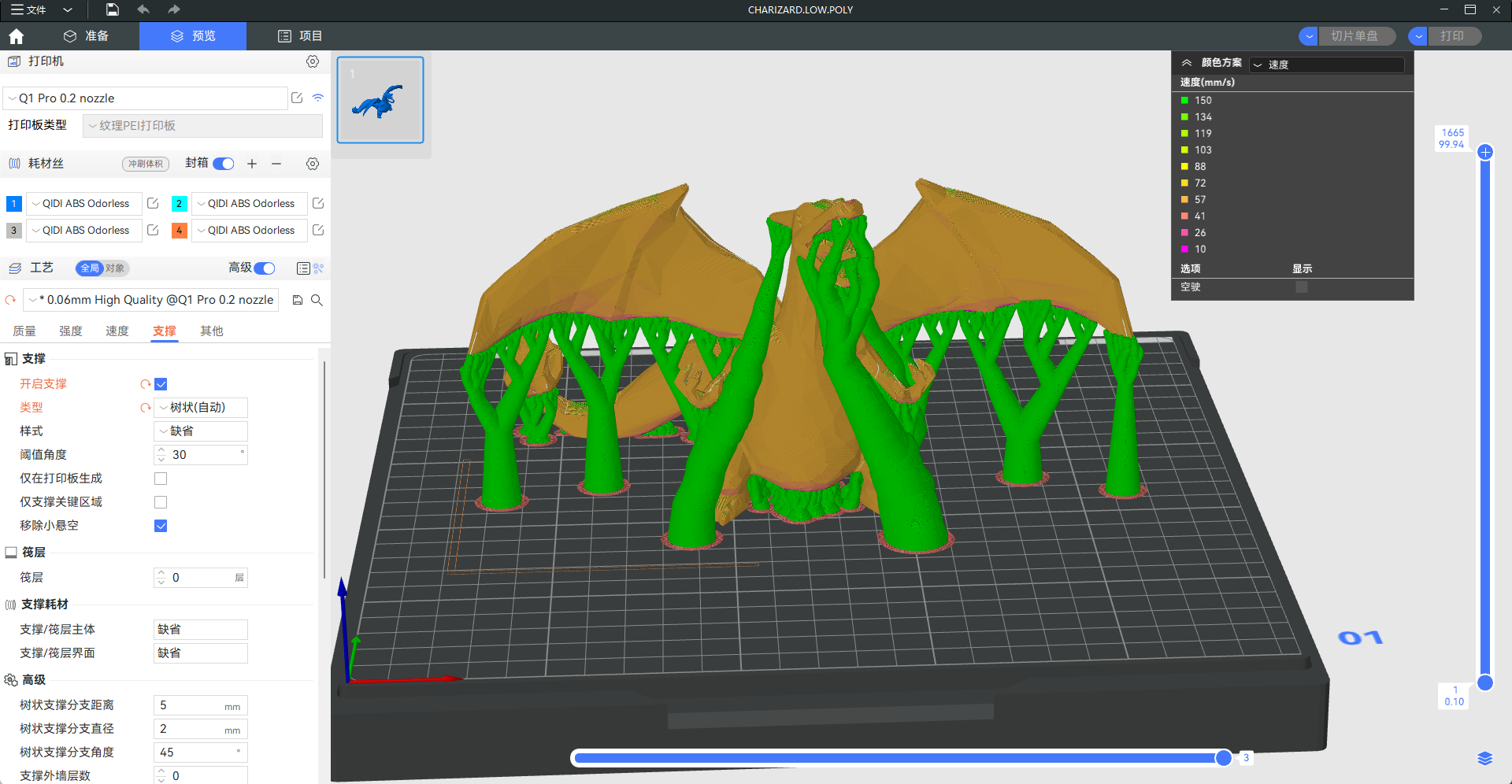Open the 速度 settings tab
Screen dimensions: 1512x784
117,331
